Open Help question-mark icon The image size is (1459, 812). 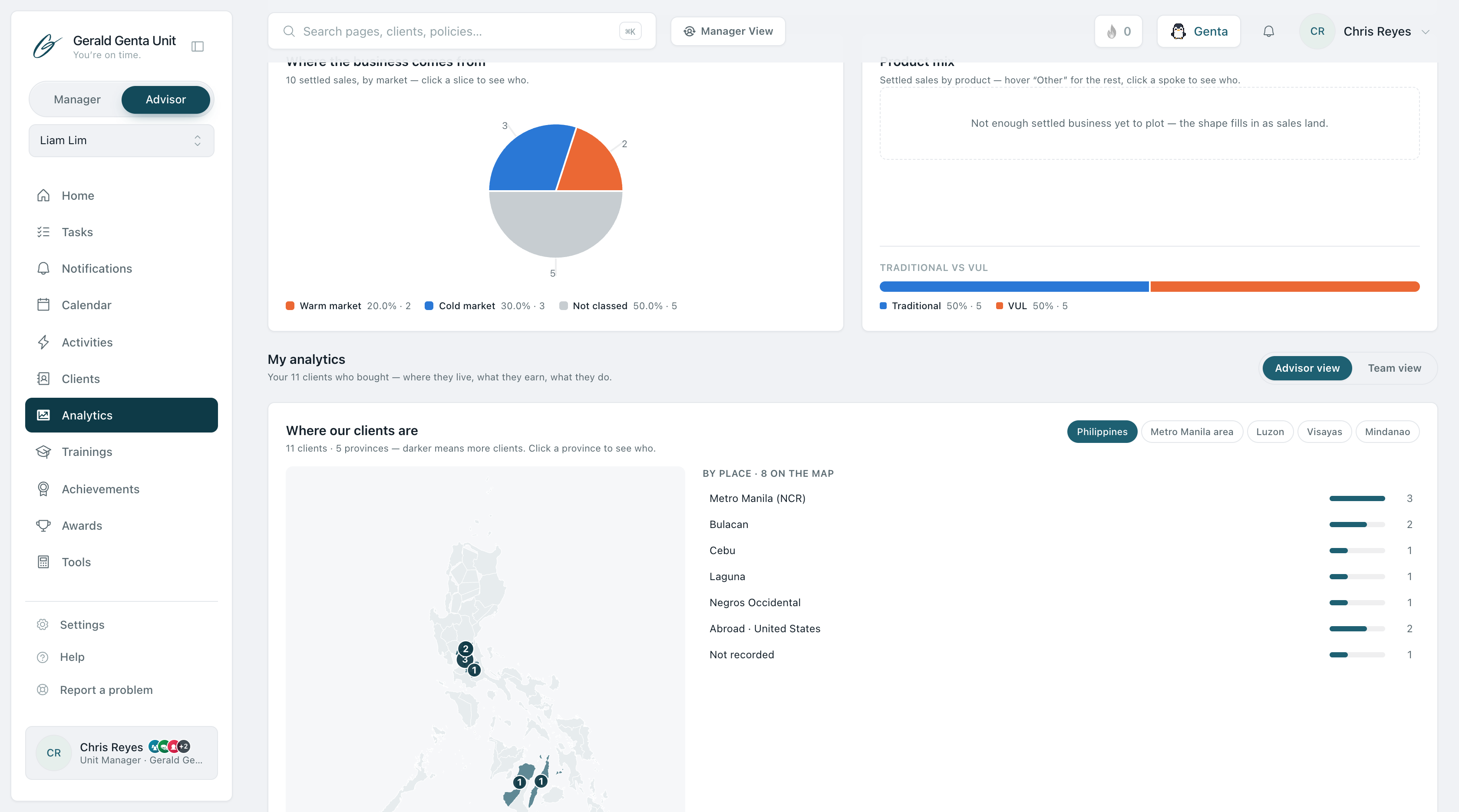point(43,657)
